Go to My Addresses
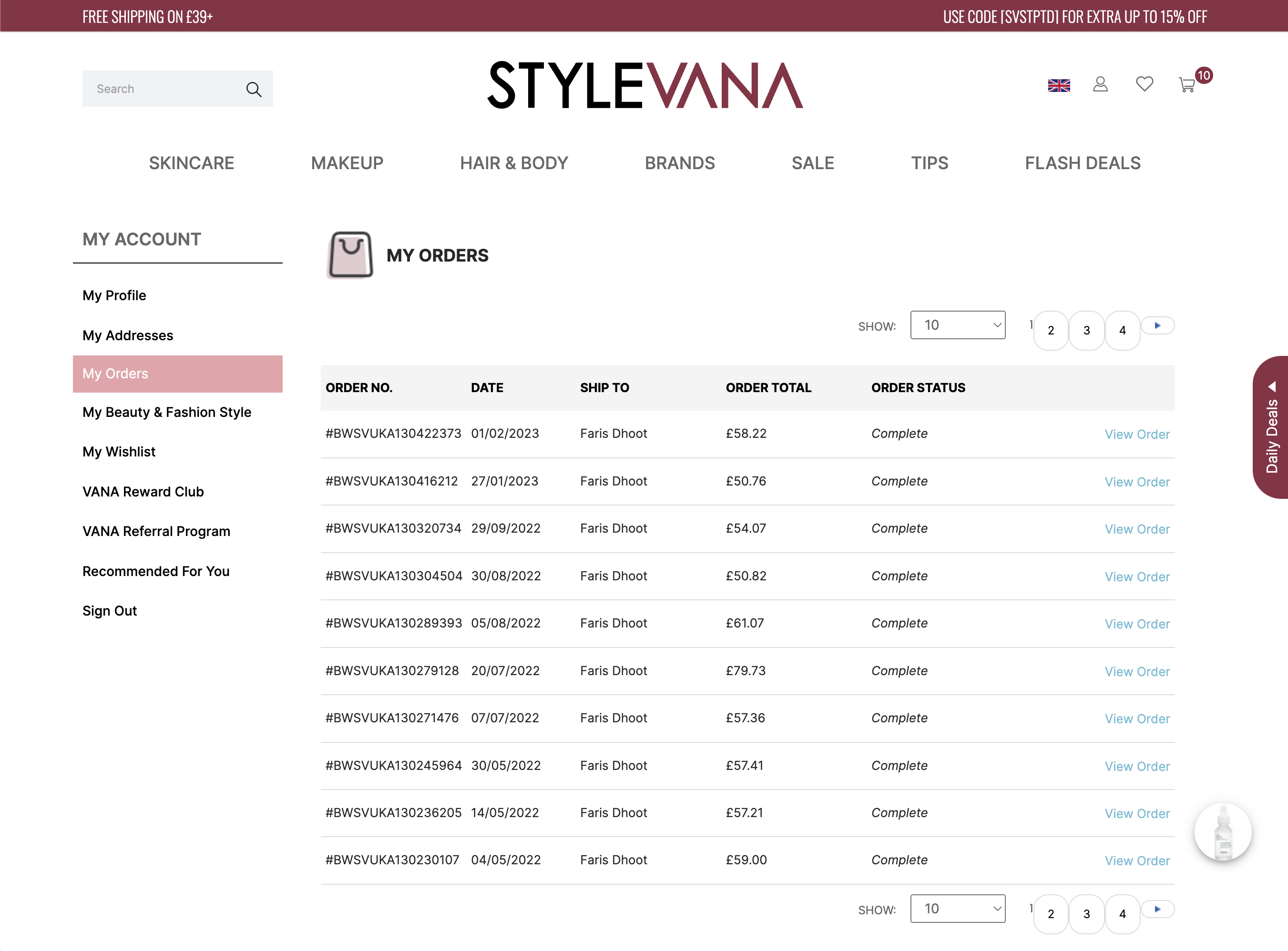1288x951 pixels. coord(127,335)
